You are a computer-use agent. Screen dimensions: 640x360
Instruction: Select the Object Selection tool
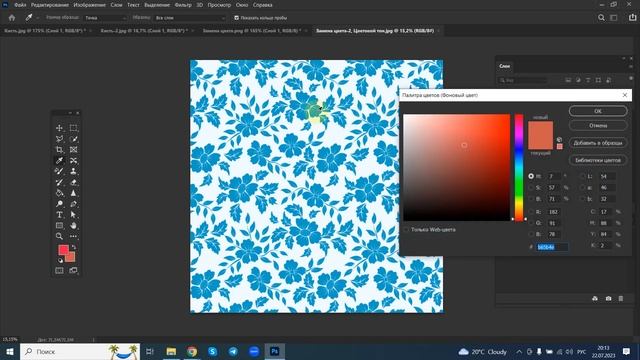[x=73, y=139]
